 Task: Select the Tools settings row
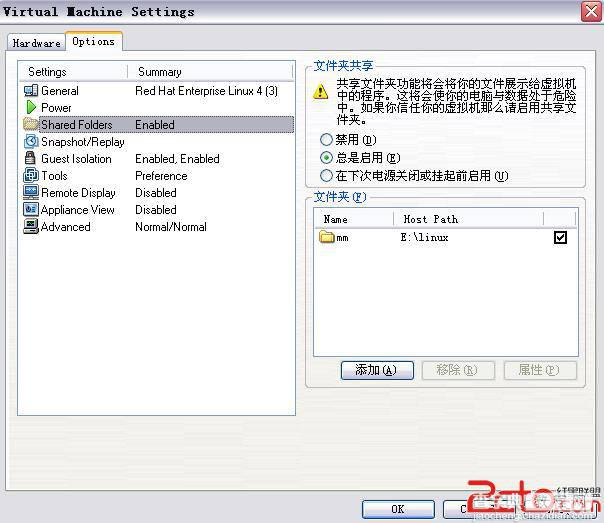click(158, 175)
